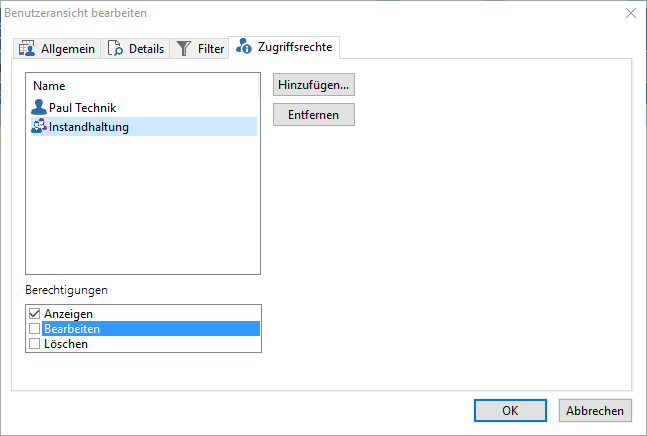The height and width of the screenshot is (436, 647).
Task: Go to the Filter tab label
Action: tap(211, 49)
